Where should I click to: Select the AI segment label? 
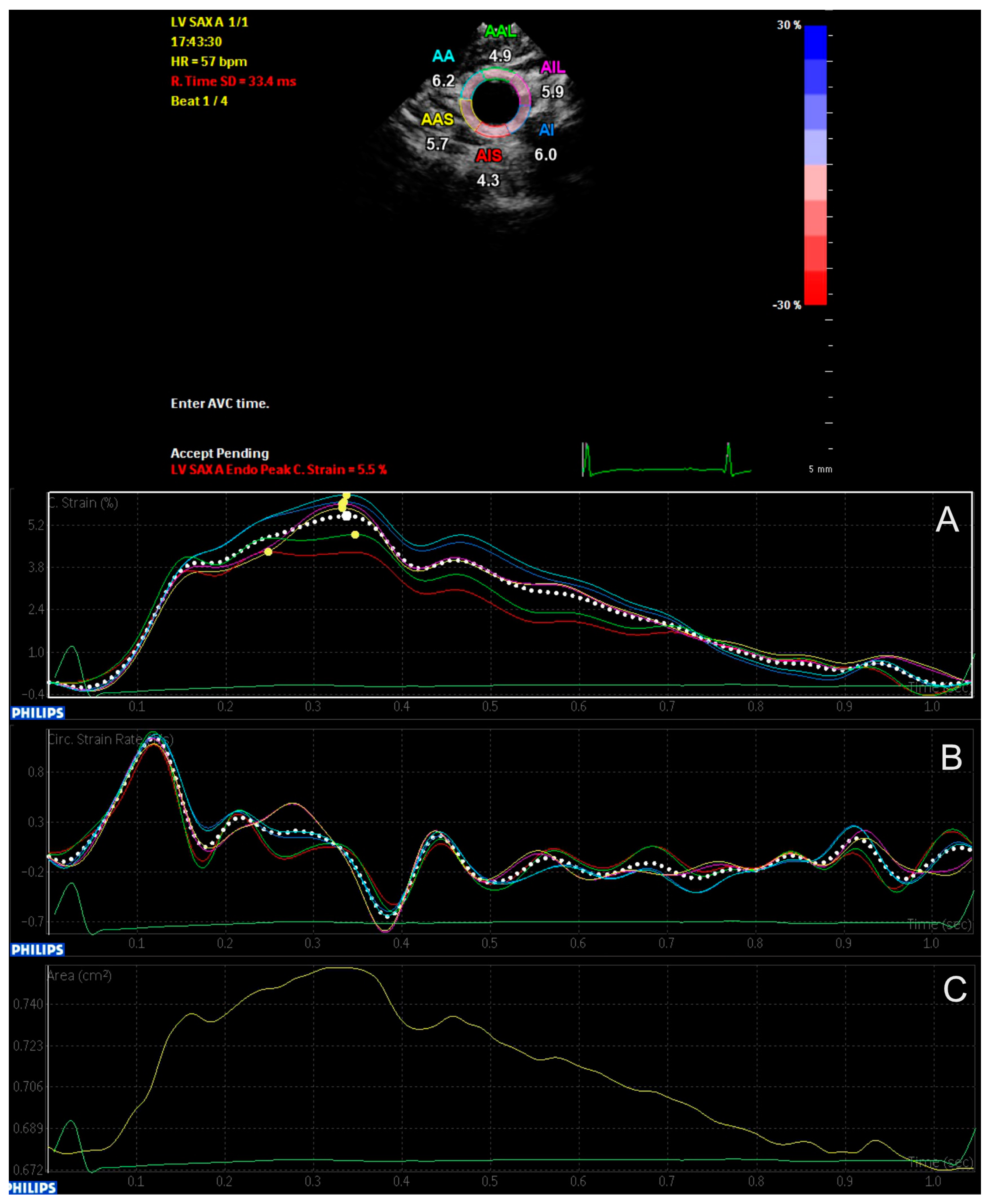[546, 130]
